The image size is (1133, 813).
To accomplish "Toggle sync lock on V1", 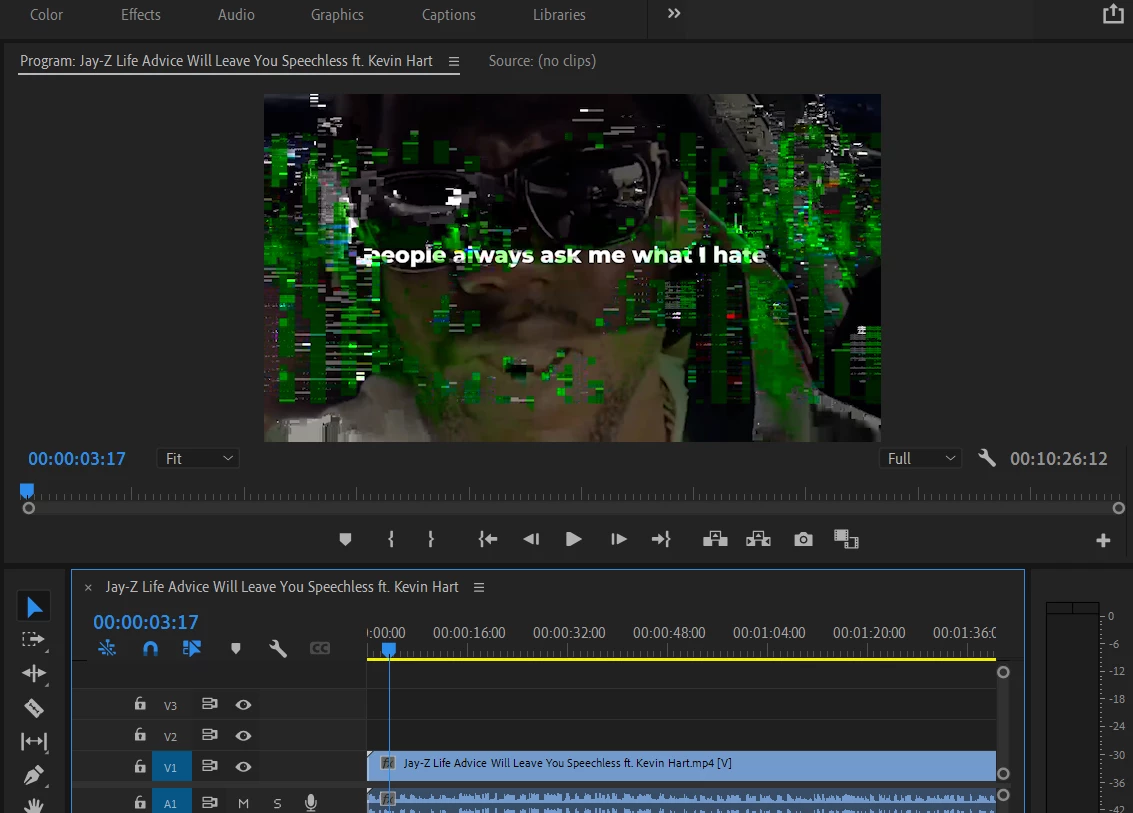I will (x=210, y=766).
